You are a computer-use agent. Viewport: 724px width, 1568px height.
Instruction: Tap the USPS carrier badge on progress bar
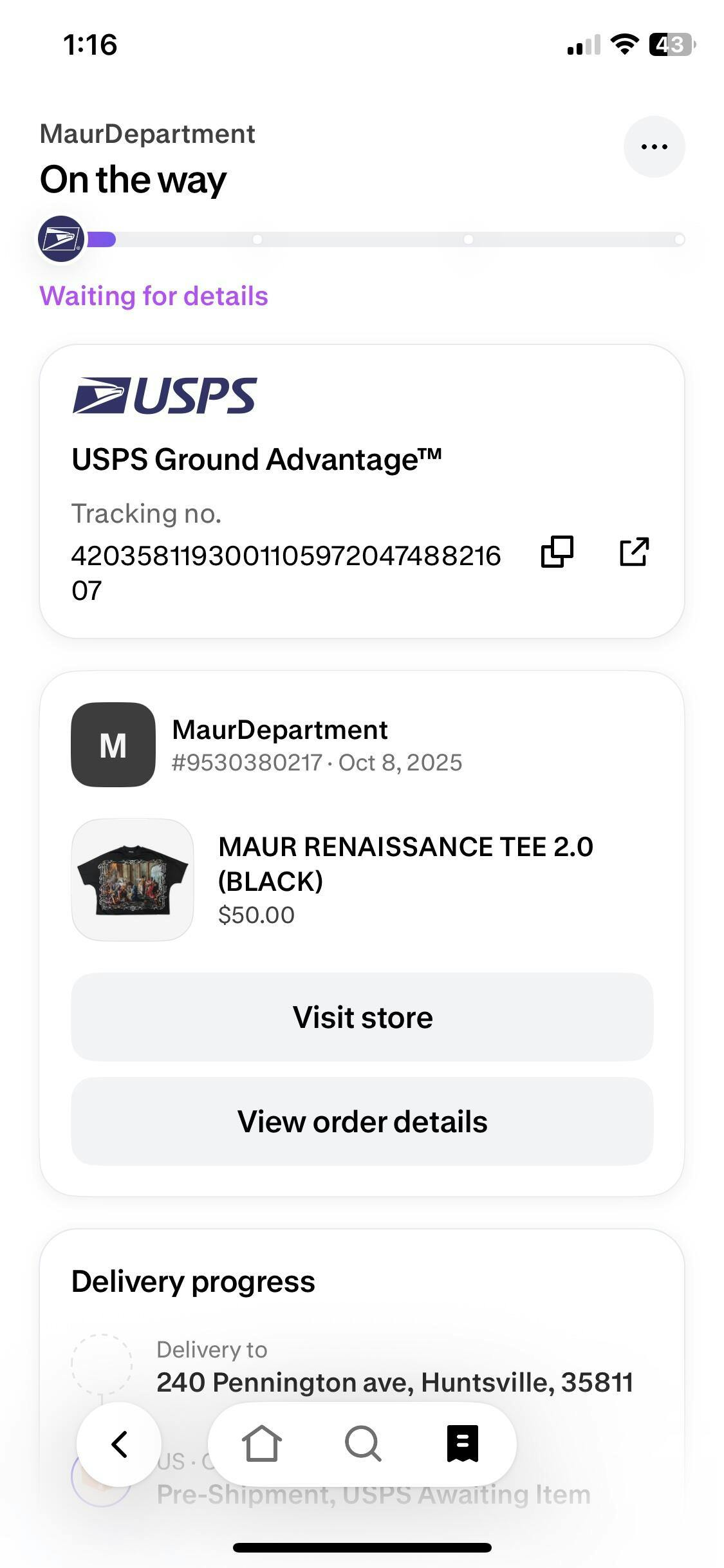pos(61,239)
